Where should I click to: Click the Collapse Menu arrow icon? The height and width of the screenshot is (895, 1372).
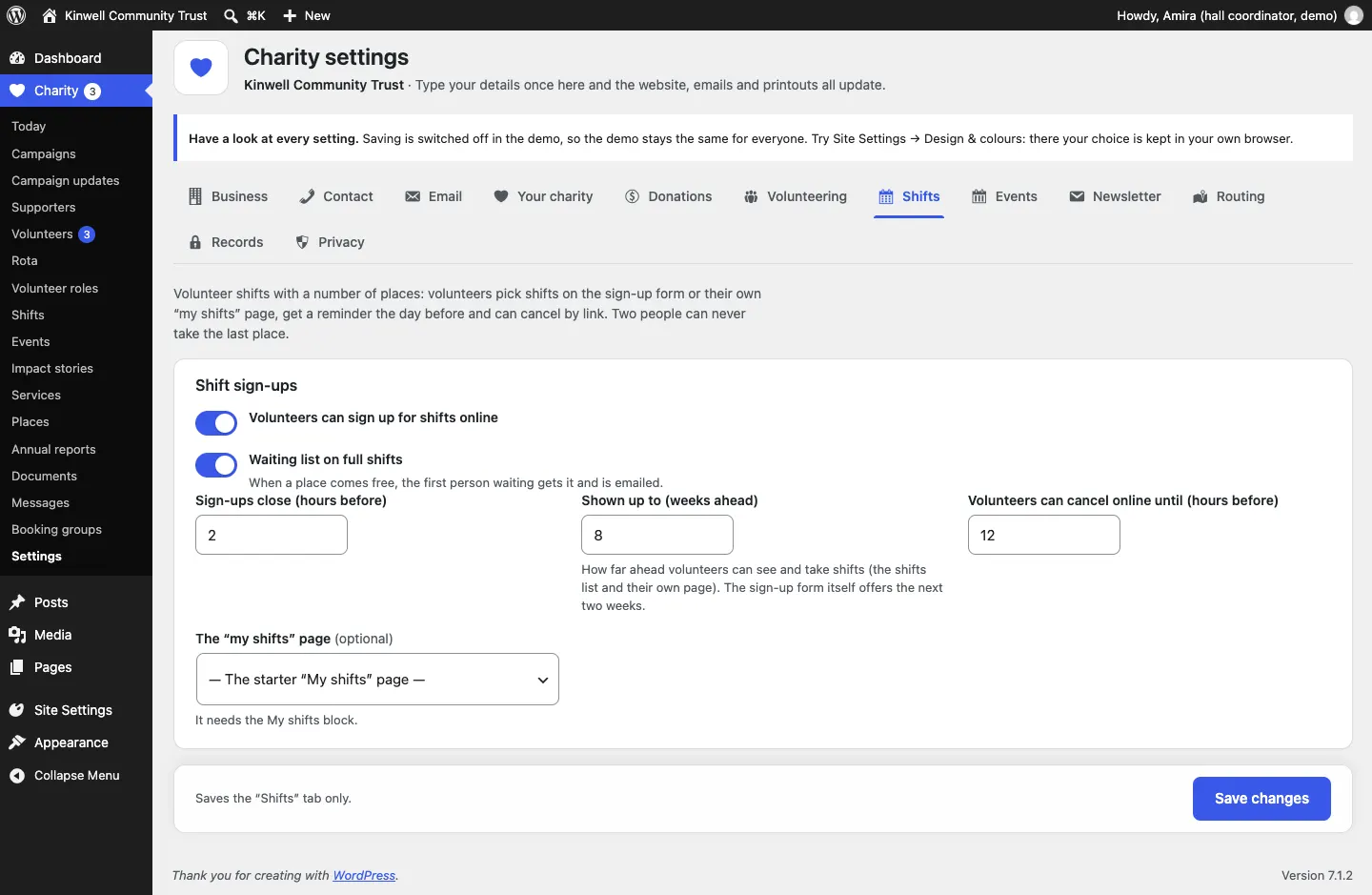pos(17,776)
